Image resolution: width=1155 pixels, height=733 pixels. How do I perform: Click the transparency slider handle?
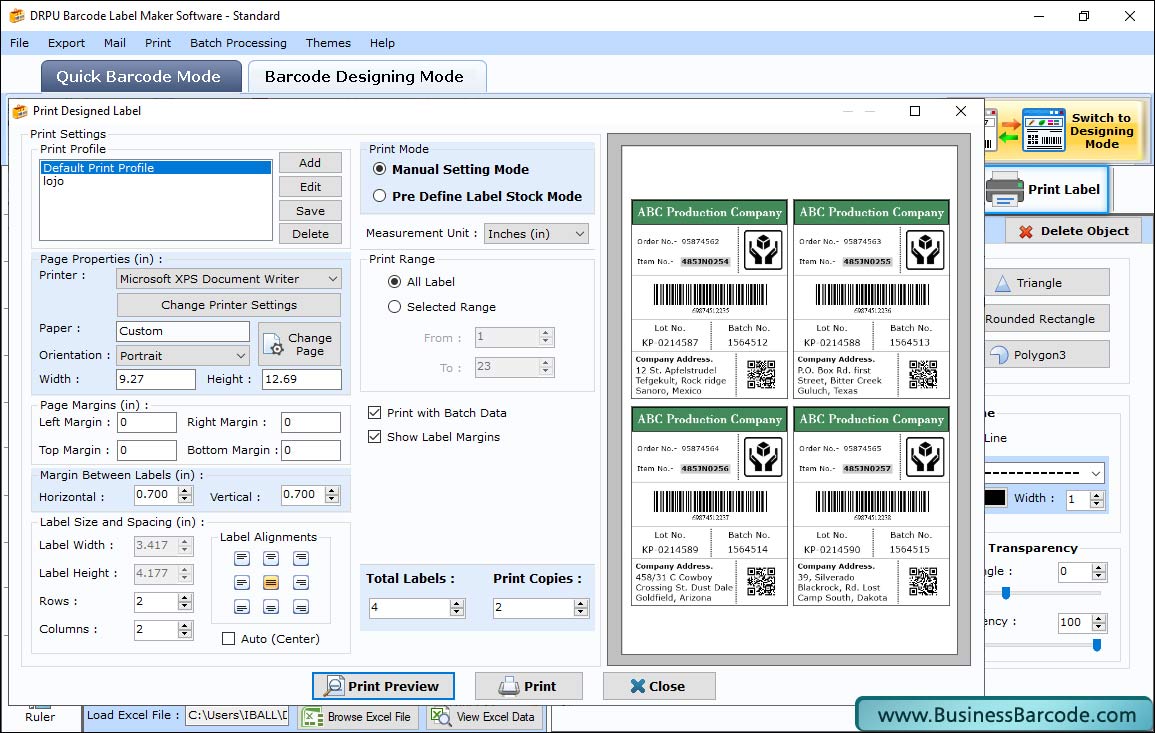1097,645
